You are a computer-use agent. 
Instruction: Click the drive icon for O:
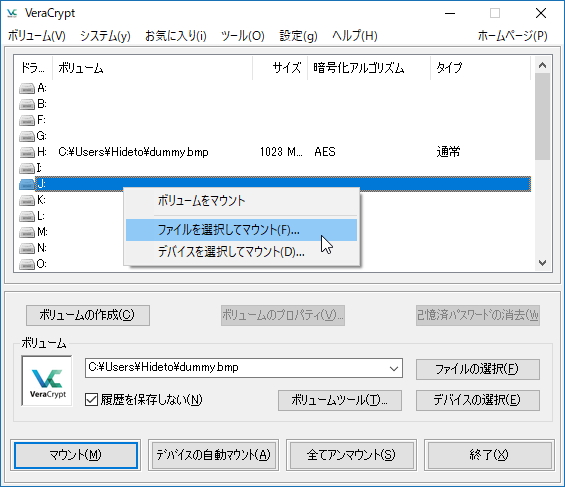click(x=27, y=264)
